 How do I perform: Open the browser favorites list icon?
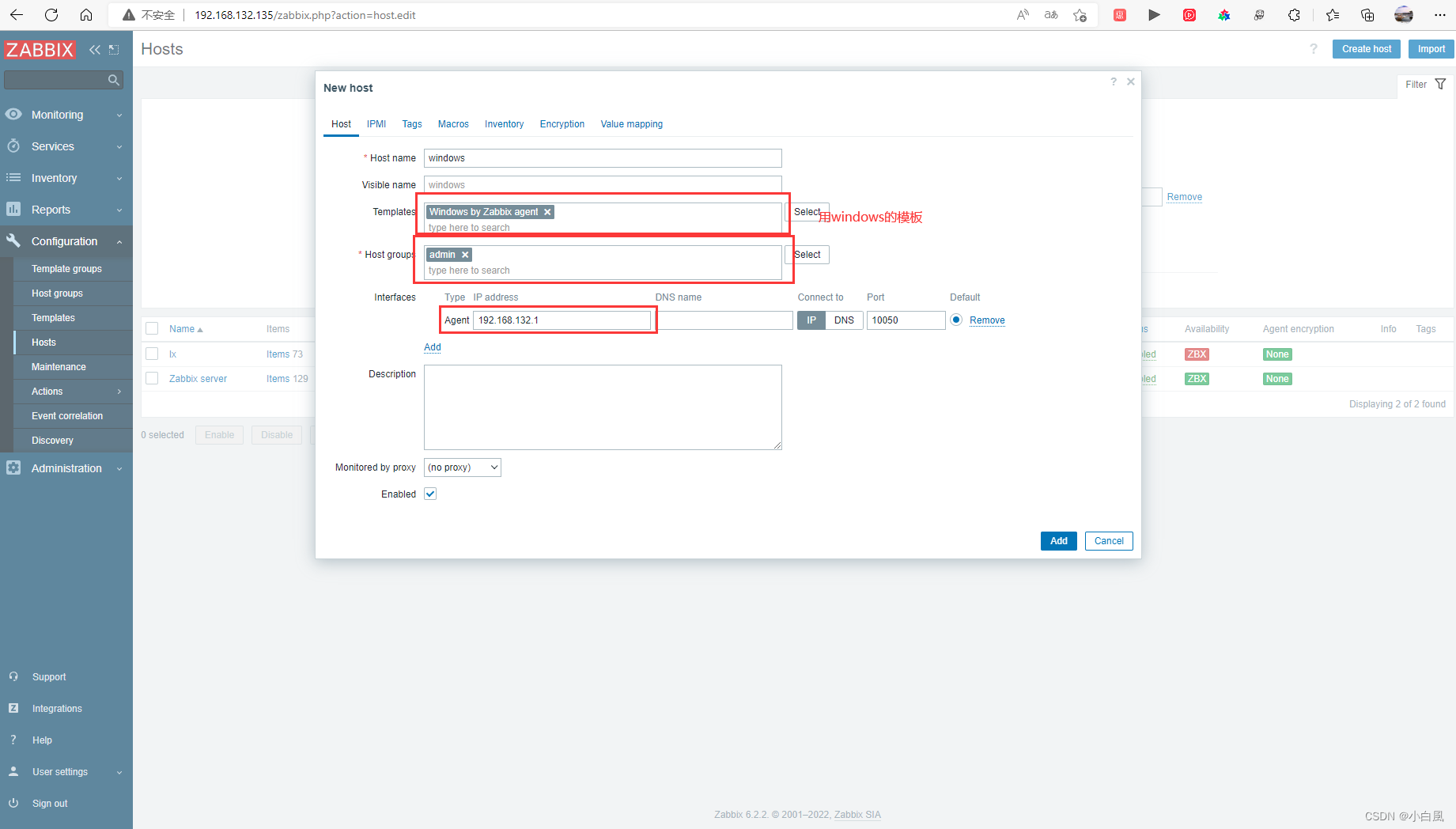pos(1333,15)
